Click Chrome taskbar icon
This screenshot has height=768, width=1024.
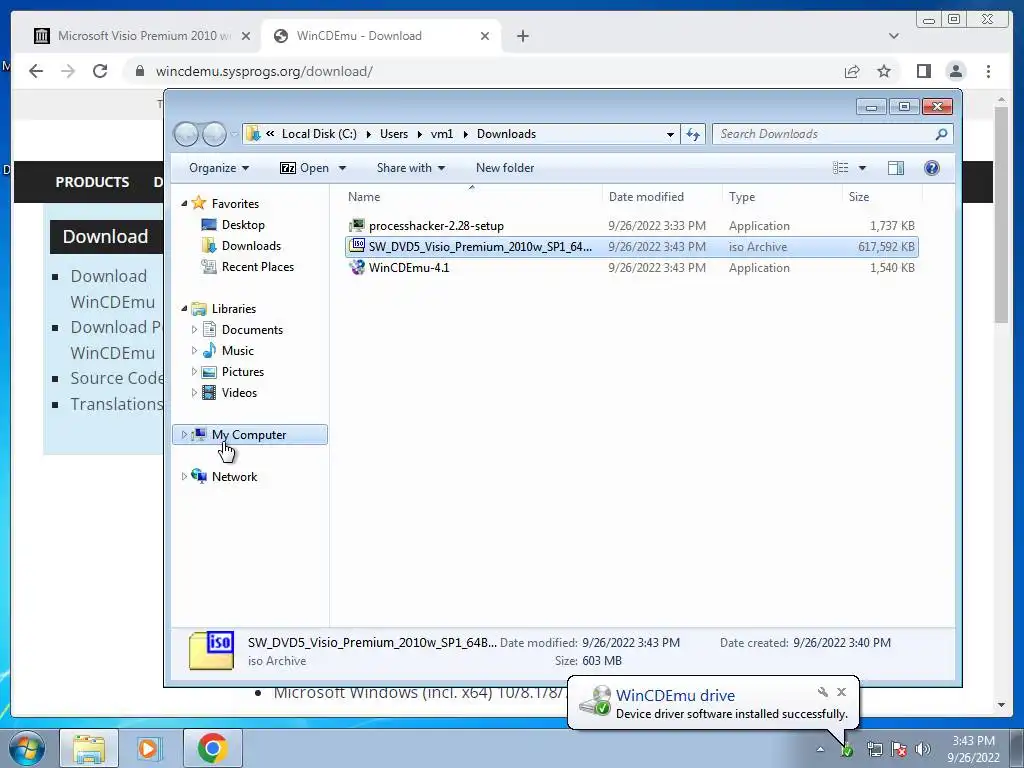(212, 748)
